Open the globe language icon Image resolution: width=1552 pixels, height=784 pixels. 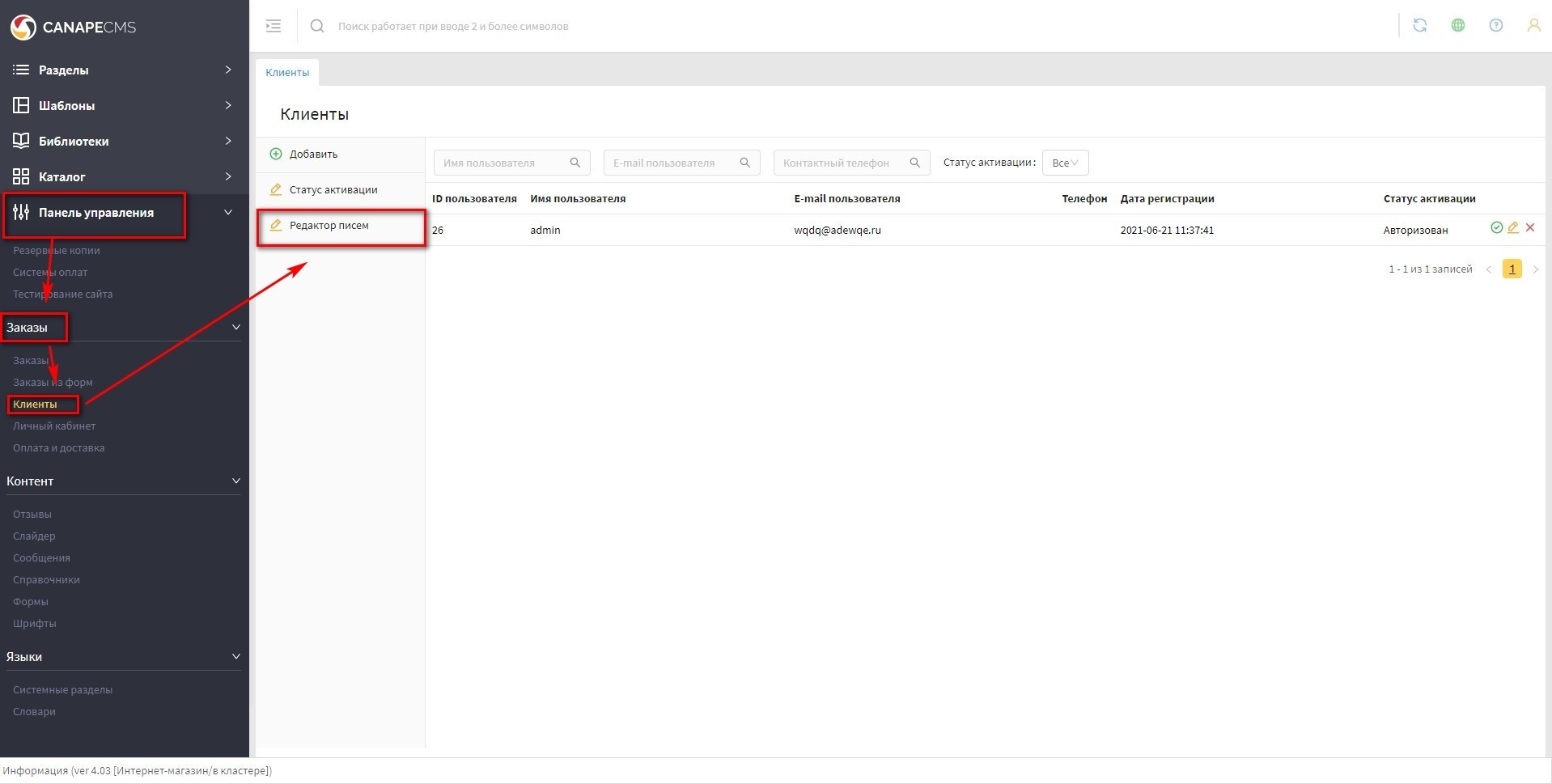point(1457,26)
